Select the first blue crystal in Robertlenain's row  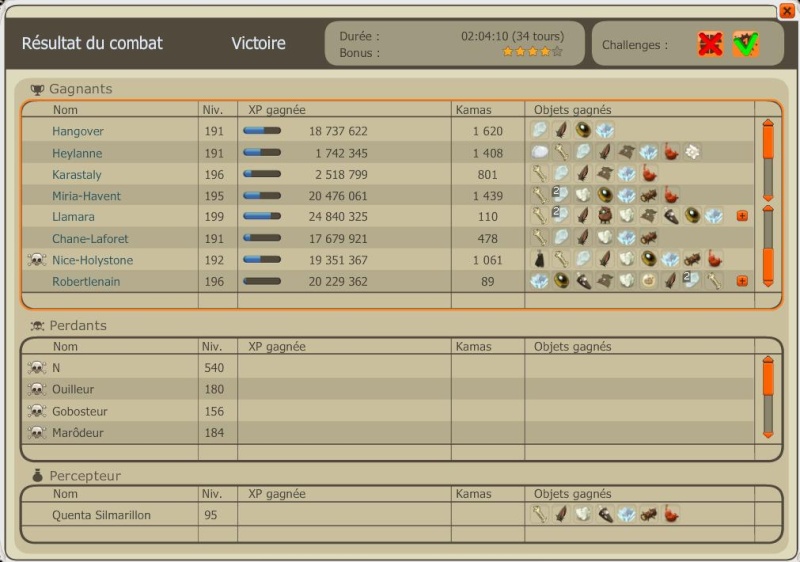(539, 280)
